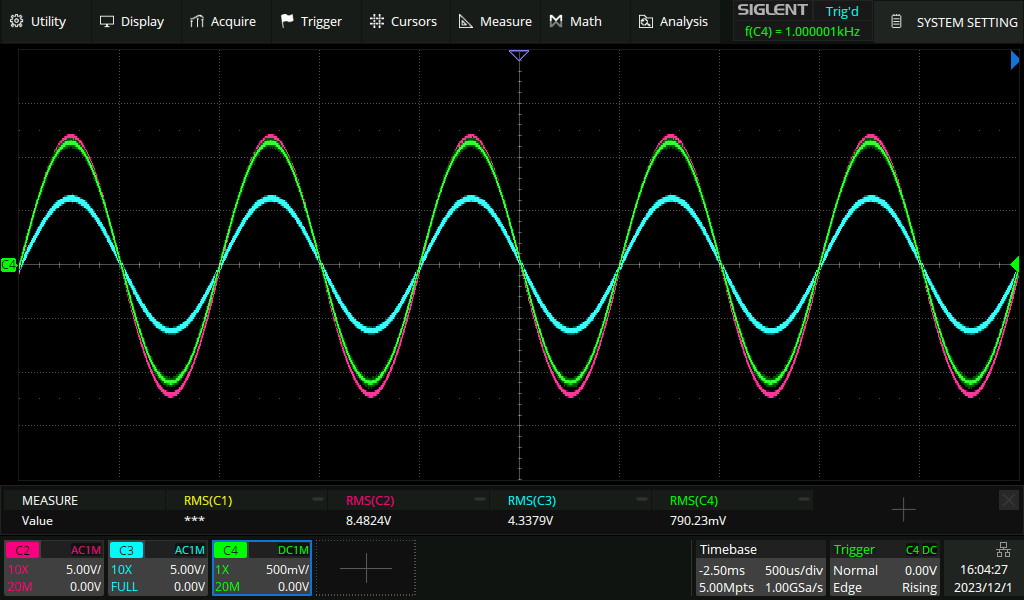Remove RMS(C2) via its minus icon
The width and height of the screenshot is (1024, 600).
pos(480,499)
